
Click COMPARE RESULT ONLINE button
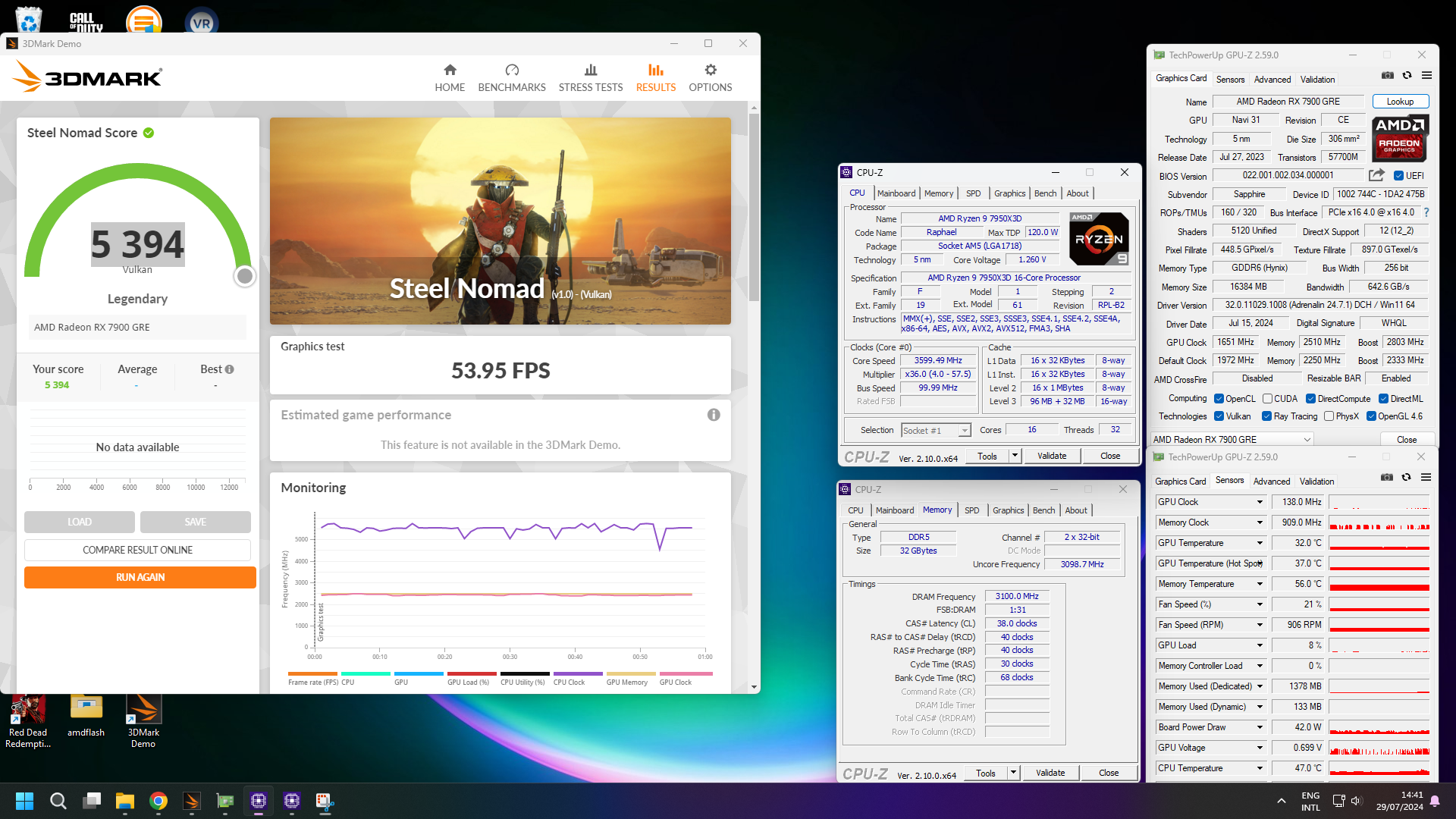click(137, 550)
